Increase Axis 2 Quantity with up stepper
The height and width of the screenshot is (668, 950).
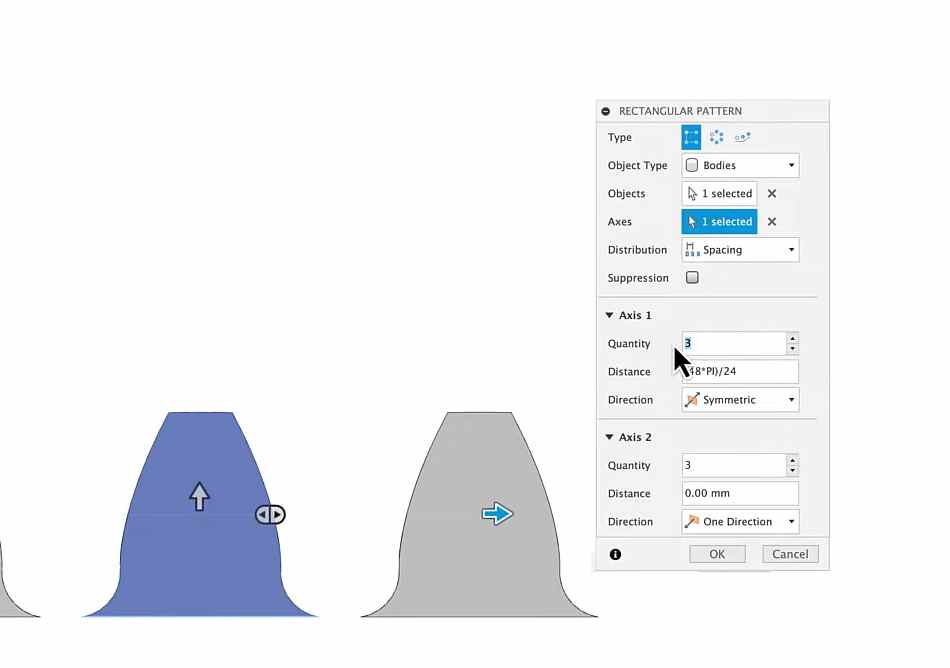tap(792, 460)
